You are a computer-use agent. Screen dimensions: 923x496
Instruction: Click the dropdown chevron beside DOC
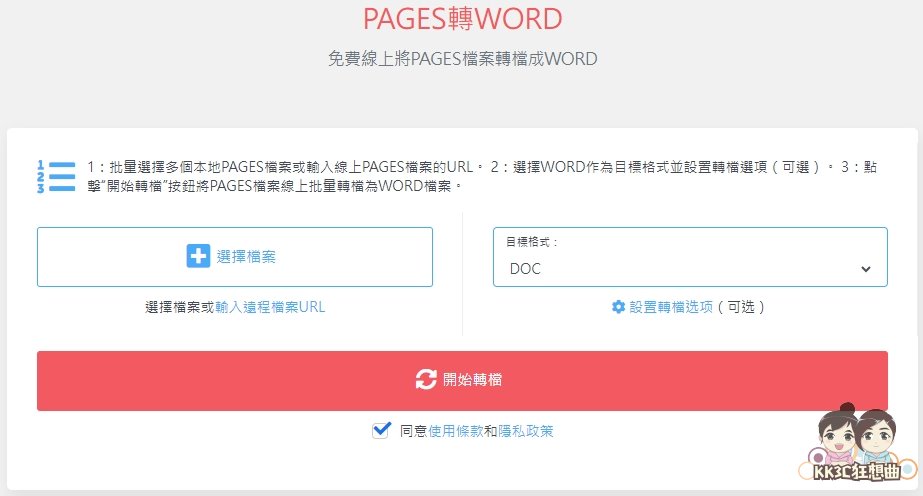(x=865, y=269)
